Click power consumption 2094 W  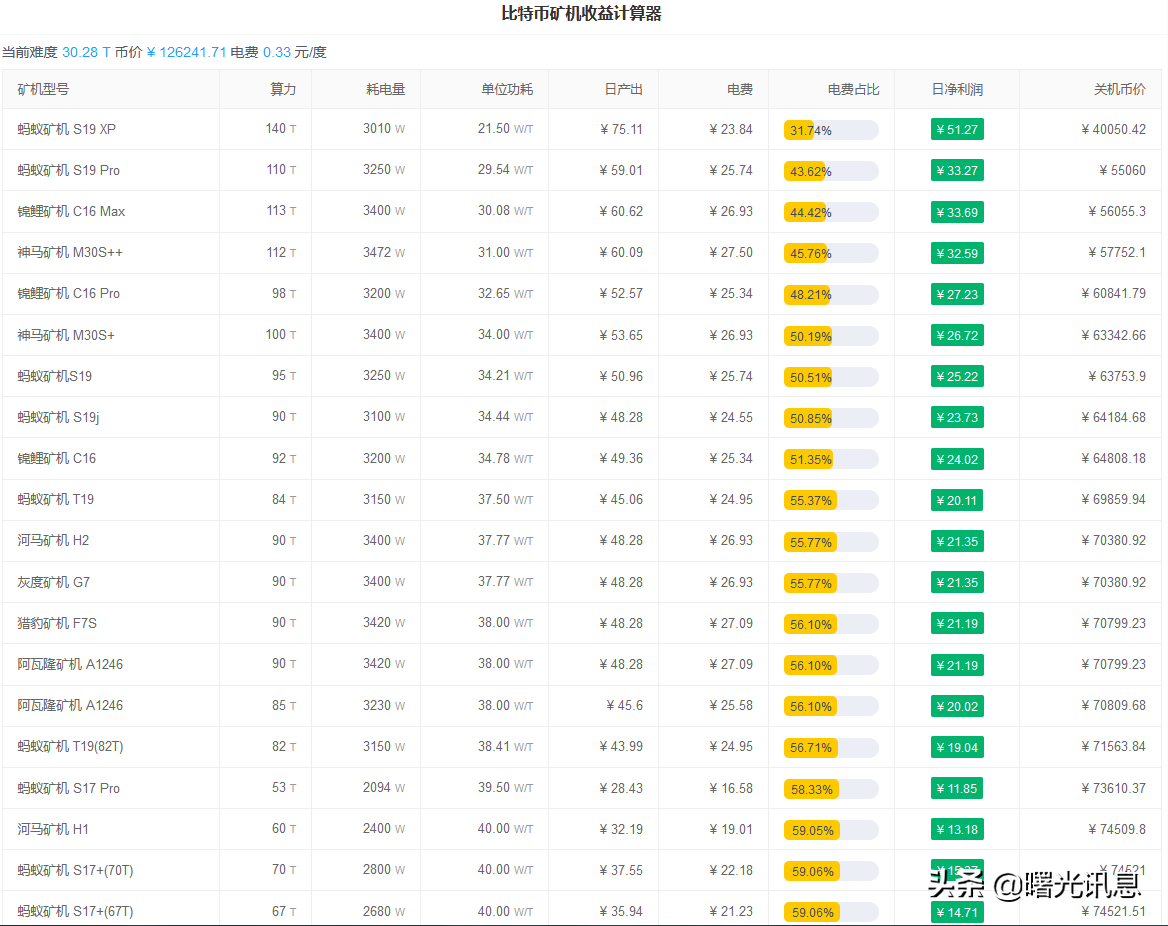tap(384, 787)
